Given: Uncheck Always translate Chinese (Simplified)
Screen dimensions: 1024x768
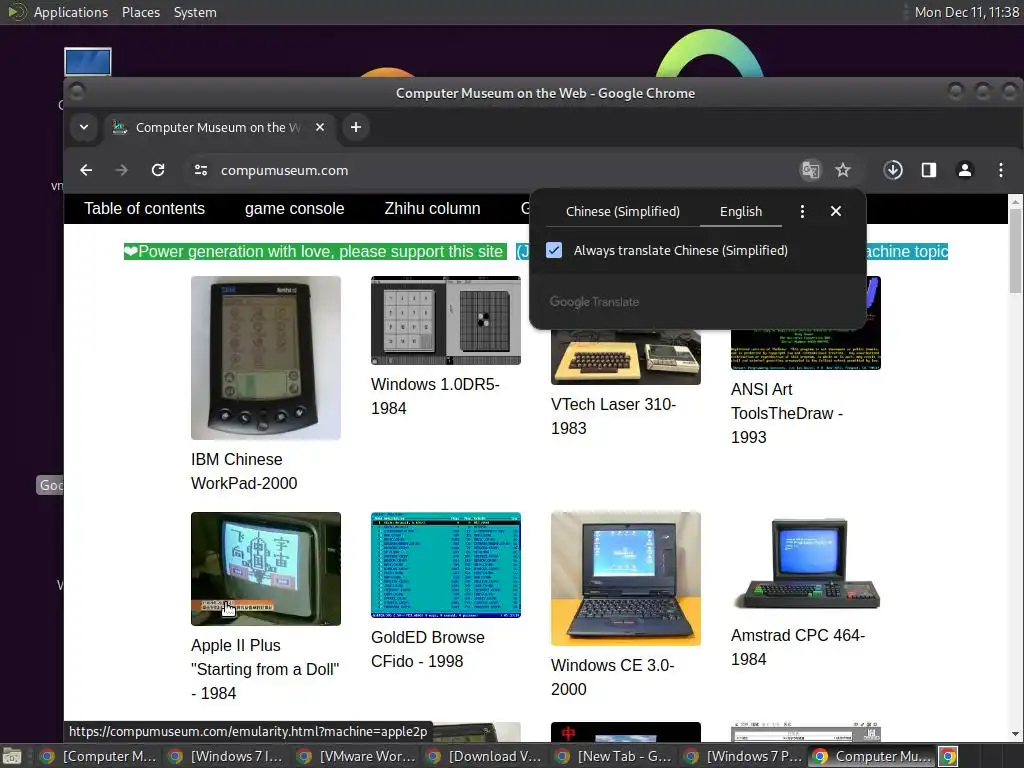Looking at the screenshot, I should point(554,250).
